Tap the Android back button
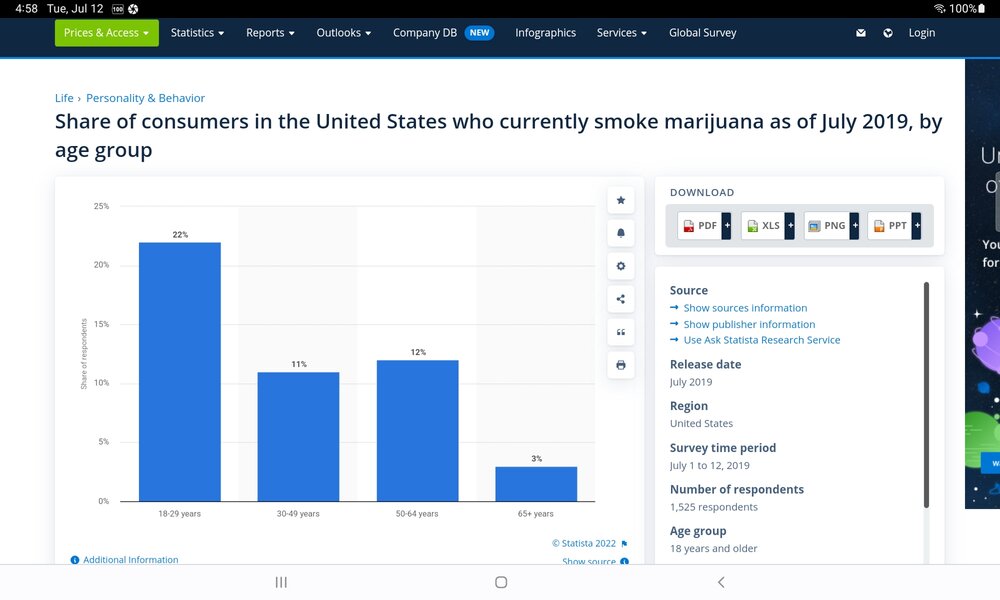1000x600 pixels. (x=721, y=582)
